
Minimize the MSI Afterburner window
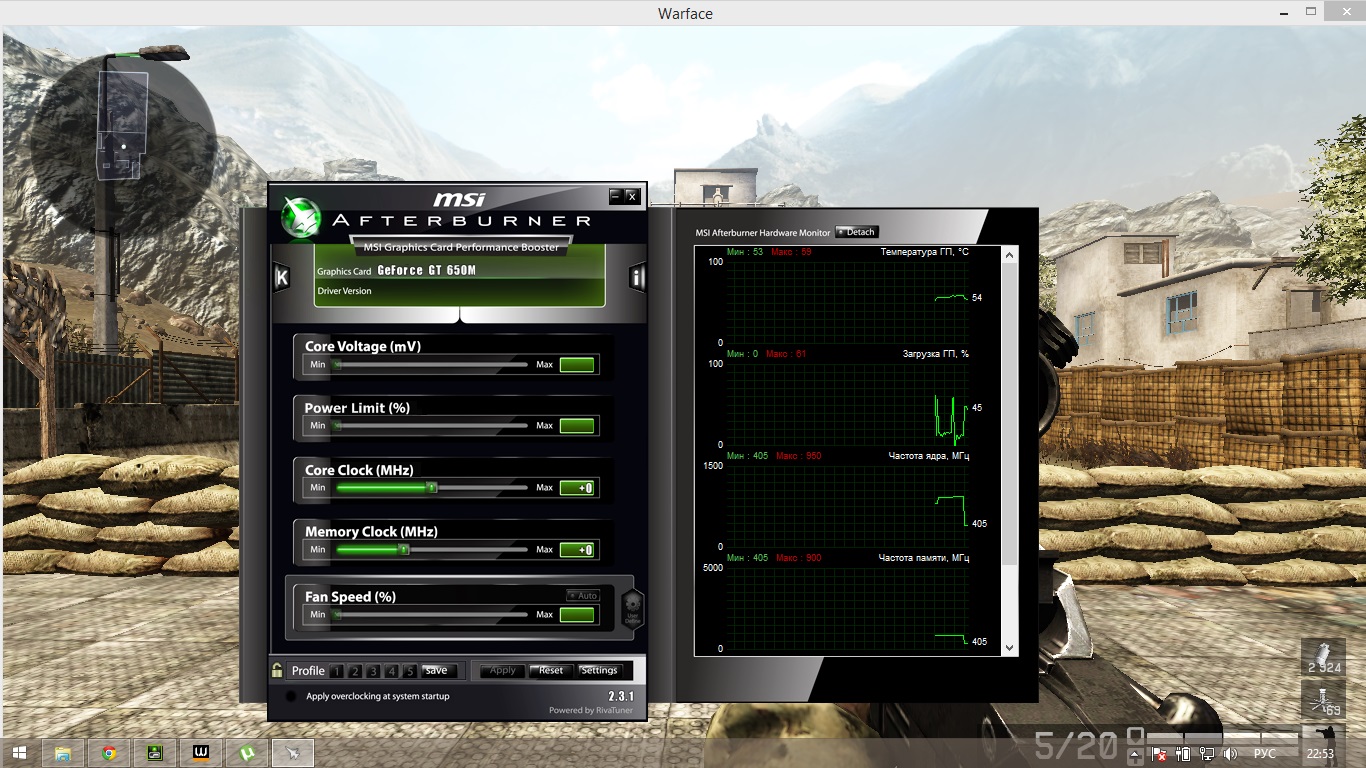pyautogui.click(x=616, y=197)
